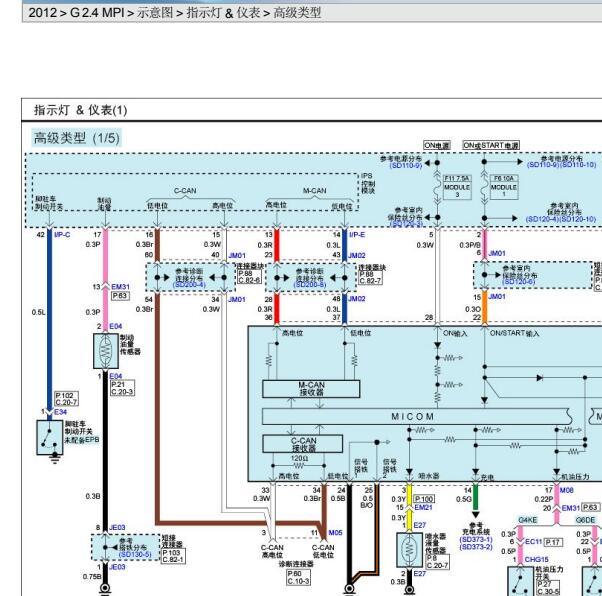Open the SD120-10 reference link
Viewport: 602px width, 596px height.
pyautogui.click(x=577, y=219)
